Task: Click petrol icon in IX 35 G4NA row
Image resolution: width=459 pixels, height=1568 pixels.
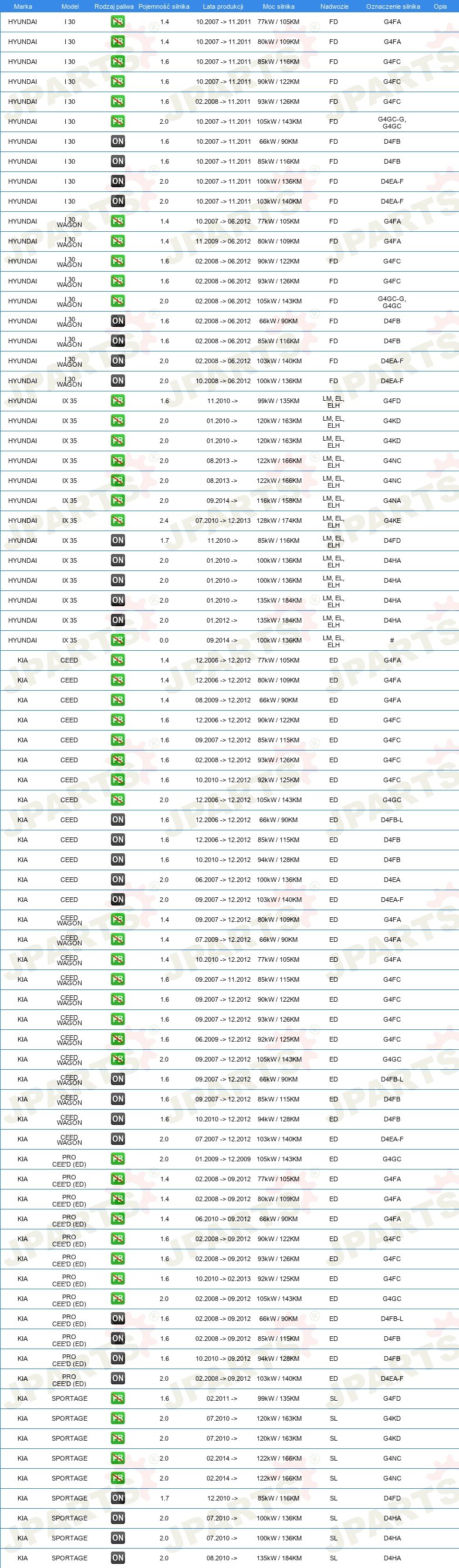Action: pyautogui.click(x=117, y=501)
